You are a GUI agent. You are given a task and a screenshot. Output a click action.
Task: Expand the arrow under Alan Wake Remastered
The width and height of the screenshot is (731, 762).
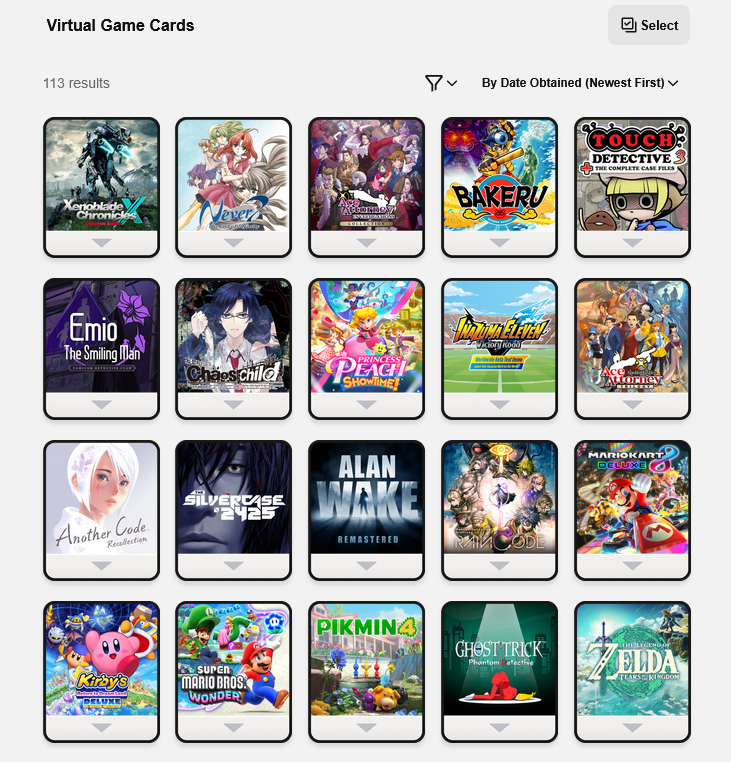(366, 566)
